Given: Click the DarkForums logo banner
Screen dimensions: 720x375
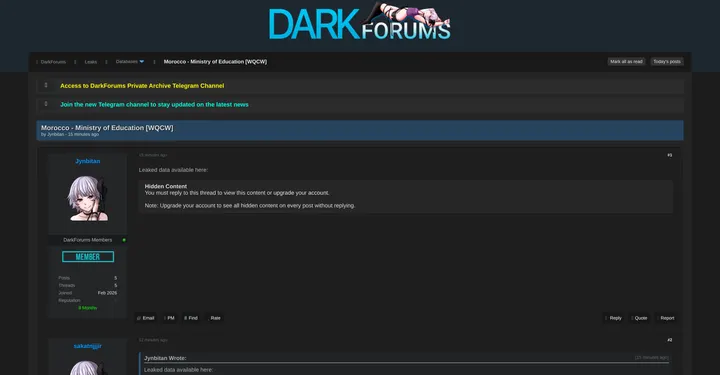Looking at the screenshot, I should 360,22.
